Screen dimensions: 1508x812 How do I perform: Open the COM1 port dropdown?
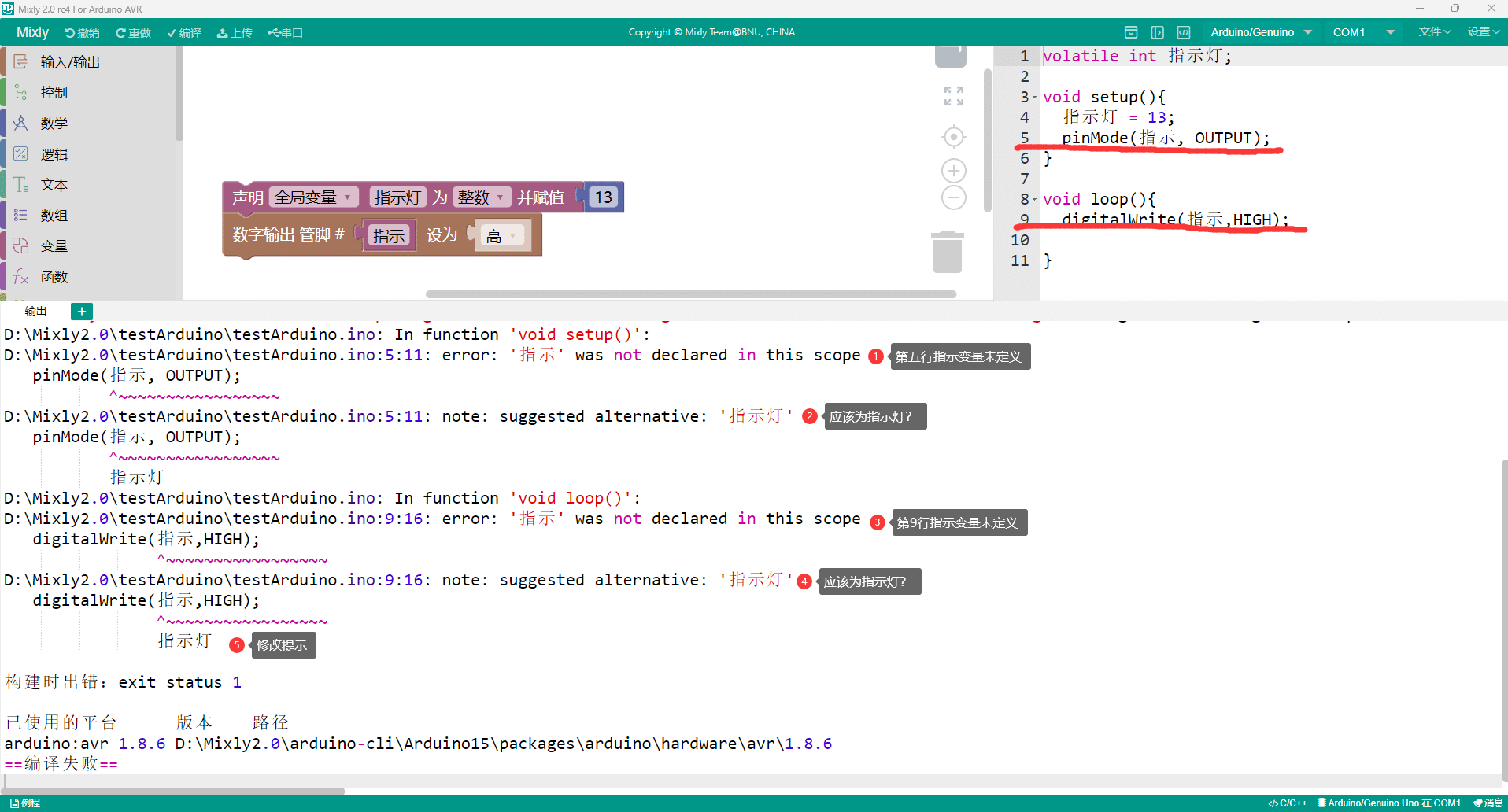[1364, 32]
